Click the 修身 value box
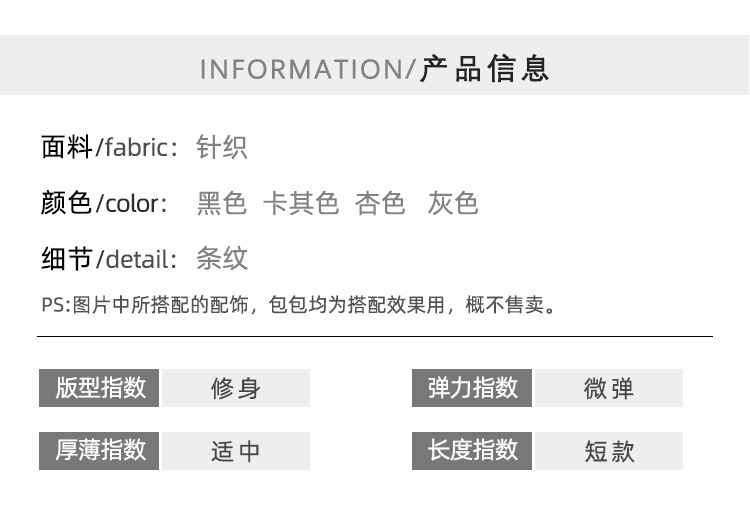This screenshot has height=515, width=750. pos(236,388)
